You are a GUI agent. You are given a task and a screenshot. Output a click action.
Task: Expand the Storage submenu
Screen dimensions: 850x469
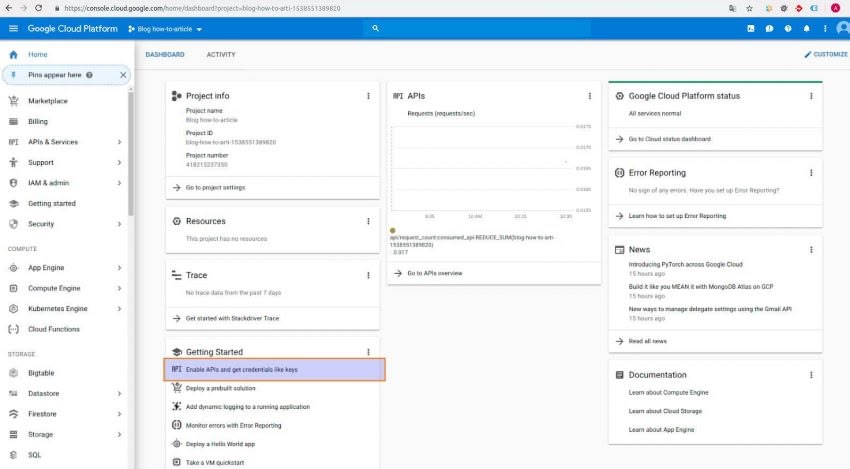click(119, 435)
